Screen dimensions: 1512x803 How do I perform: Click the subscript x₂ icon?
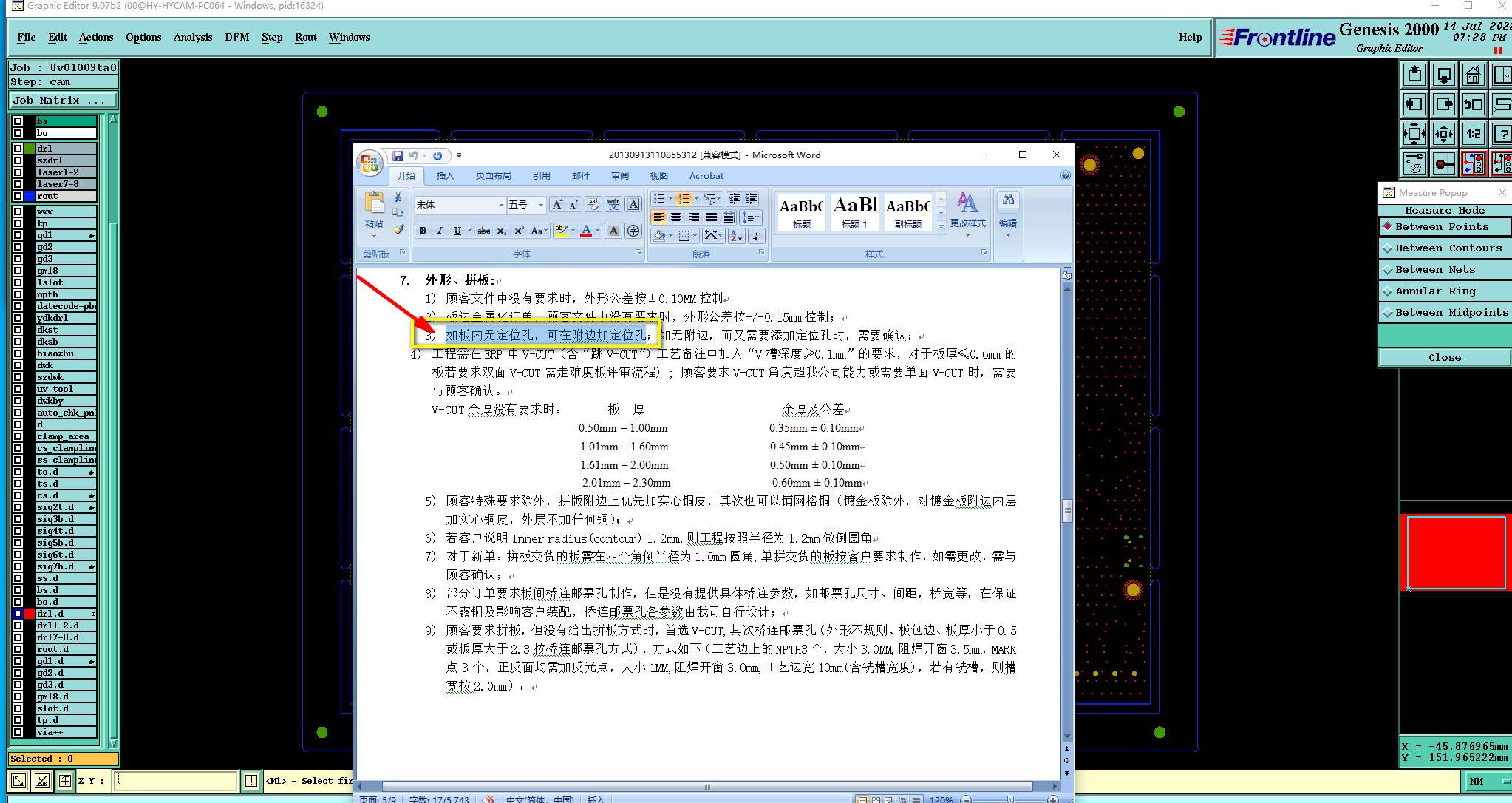pyautogui.click(x=501, y=231)
